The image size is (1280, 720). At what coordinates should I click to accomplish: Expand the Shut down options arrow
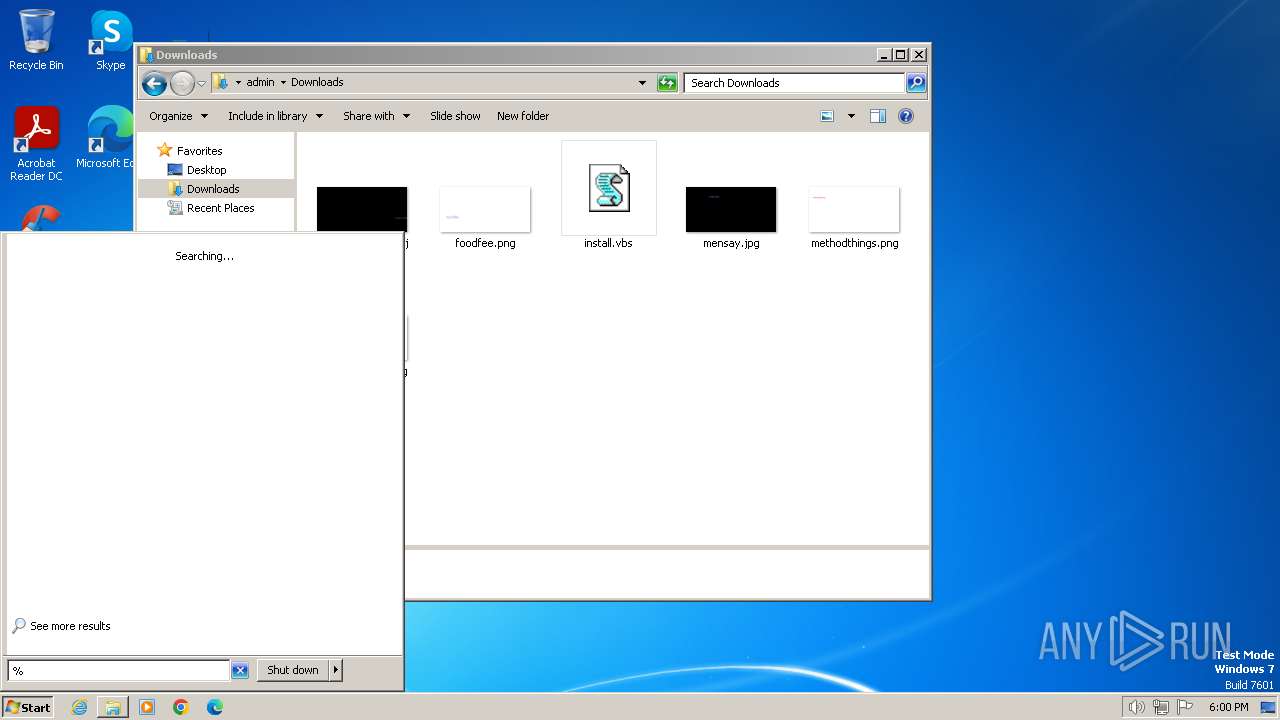click(336, 670)
